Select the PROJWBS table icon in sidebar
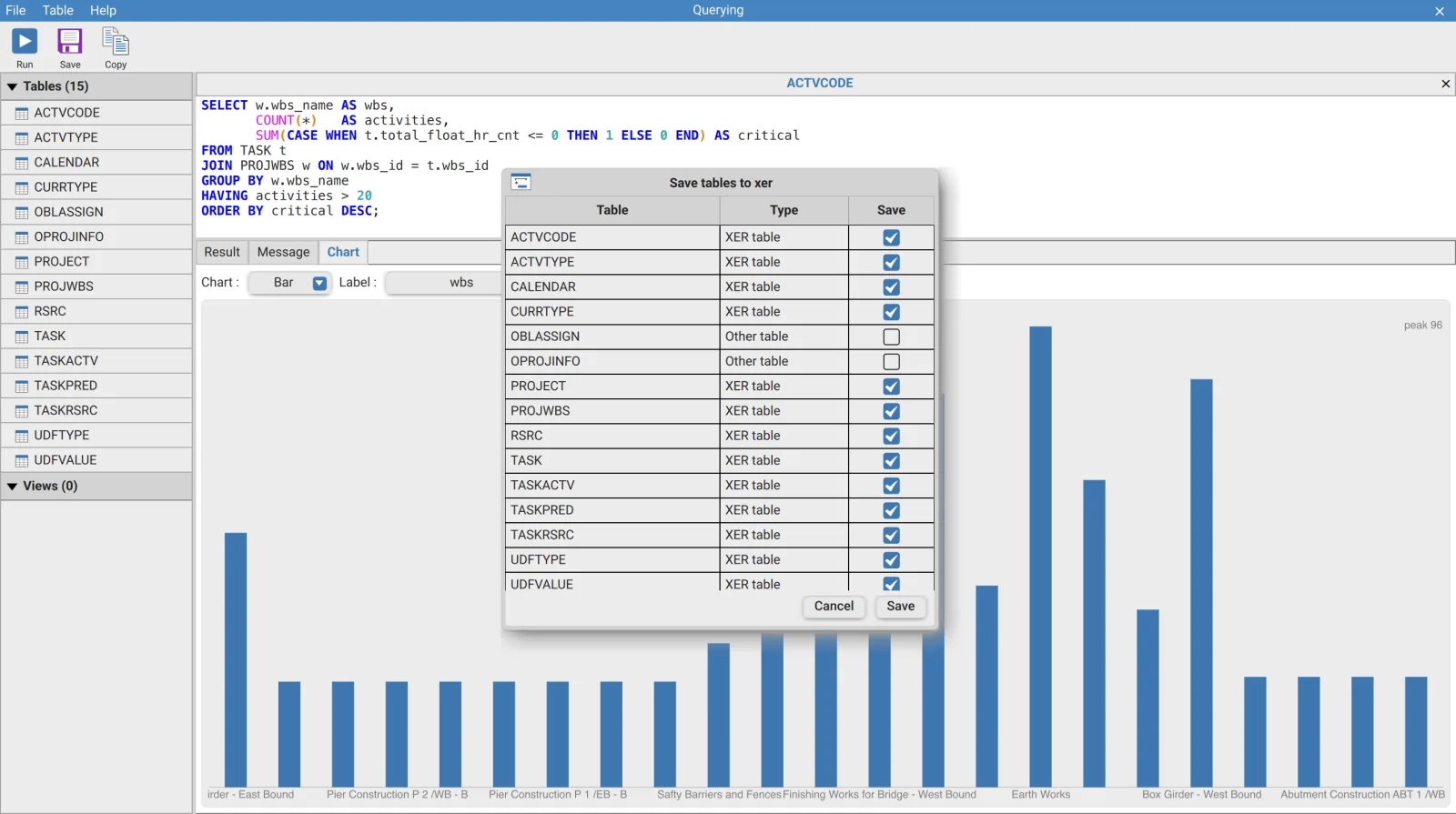1456x814 pixels. tap(22, 287)
